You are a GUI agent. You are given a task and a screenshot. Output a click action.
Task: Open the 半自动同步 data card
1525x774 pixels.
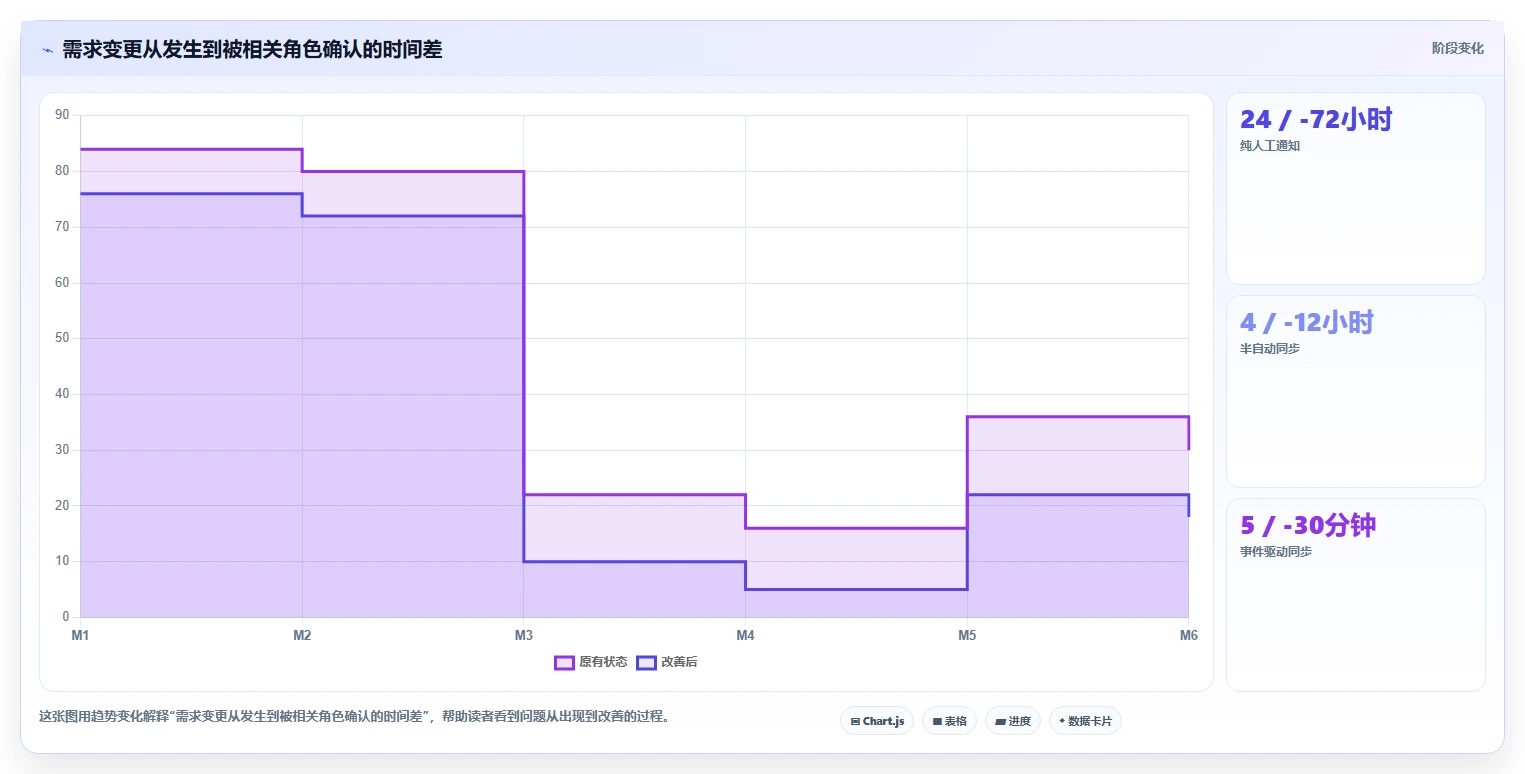[x=1355, y=391]
